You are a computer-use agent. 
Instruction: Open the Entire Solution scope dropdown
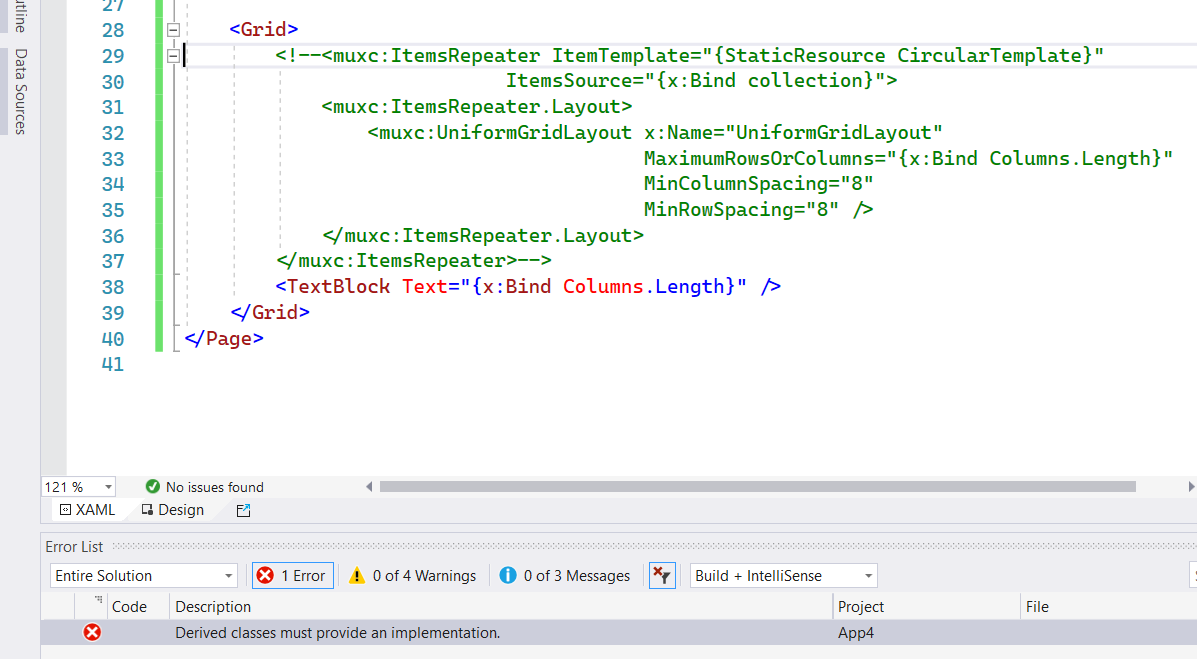click(228, 575)
